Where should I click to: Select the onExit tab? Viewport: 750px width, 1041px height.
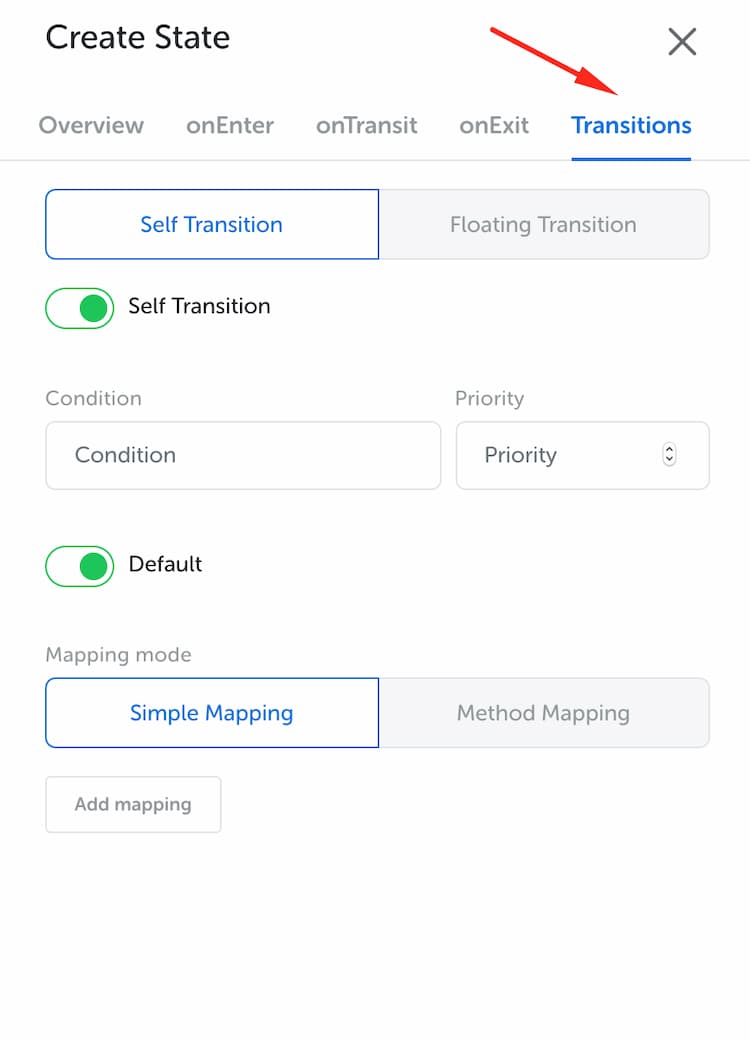coord(494,125)
